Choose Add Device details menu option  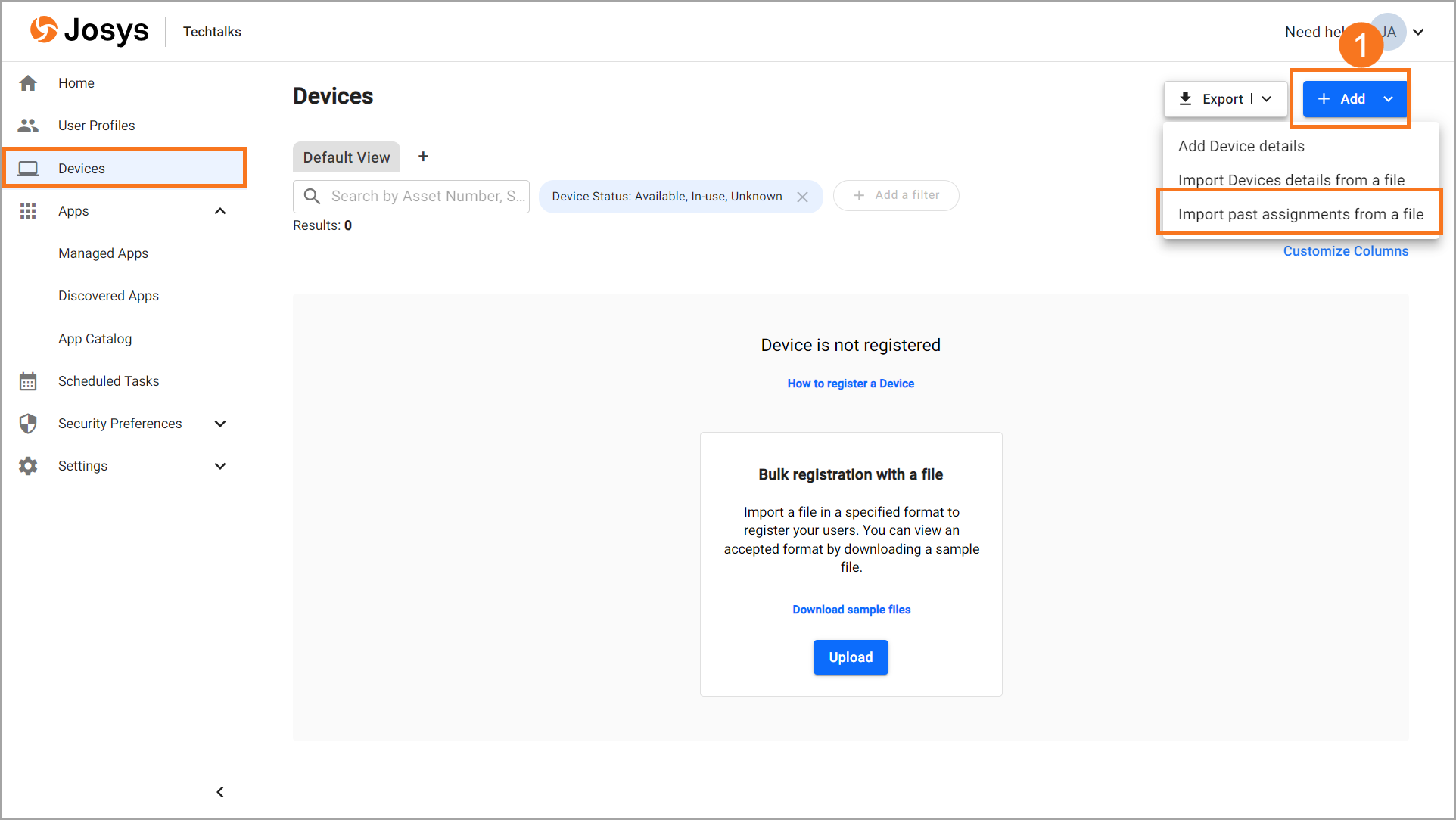point(1241,146)
